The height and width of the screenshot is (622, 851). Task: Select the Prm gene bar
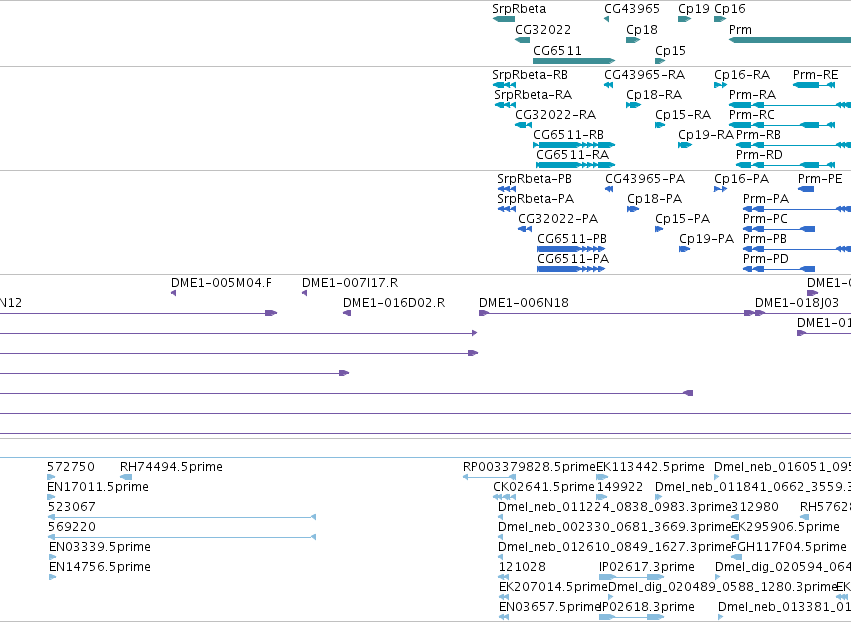(x=790, y=40)
